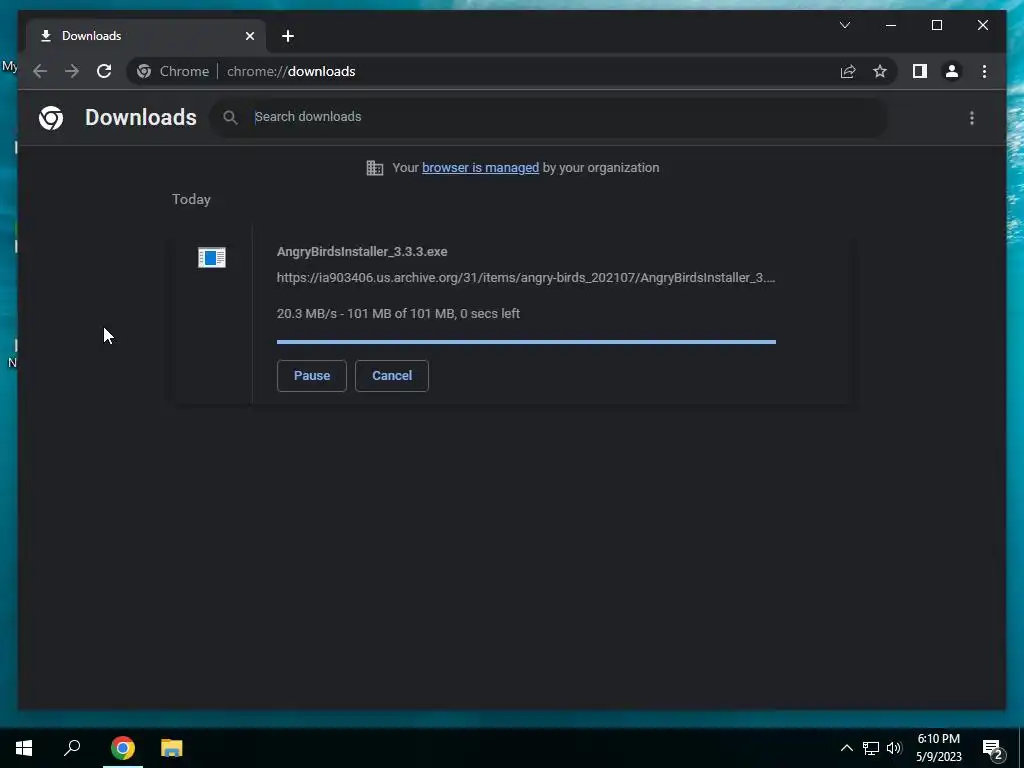Open the notification center icon

(x=993, y=749)
